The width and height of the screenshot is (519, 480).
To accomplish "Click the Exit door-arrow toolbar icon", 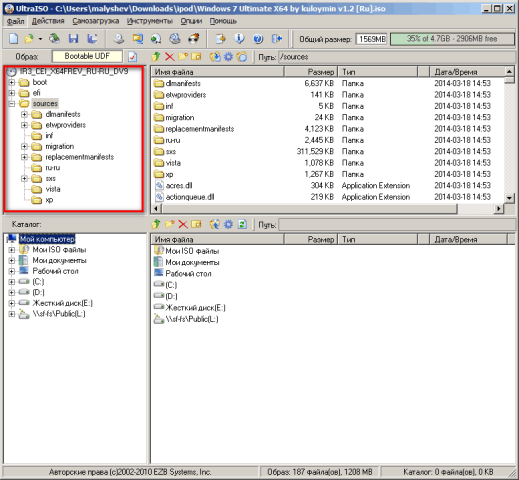I will pyautogui.click(x=277, y=39).
